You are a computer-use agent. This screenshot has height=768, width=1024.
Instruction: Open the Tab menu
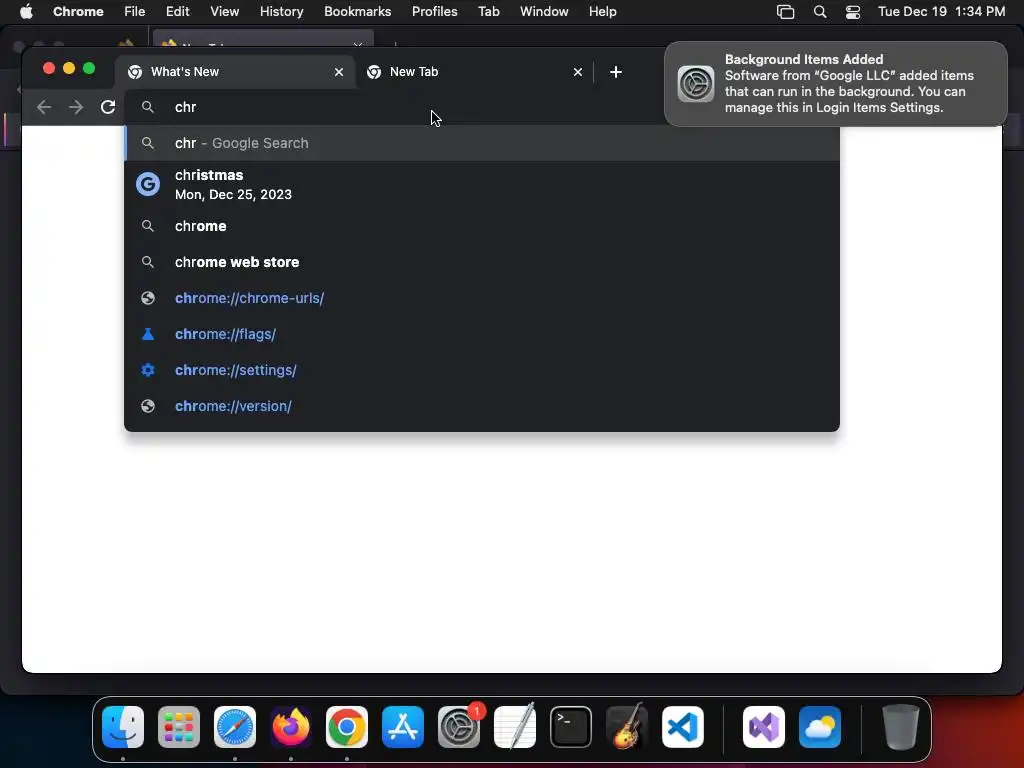point(488,12)
